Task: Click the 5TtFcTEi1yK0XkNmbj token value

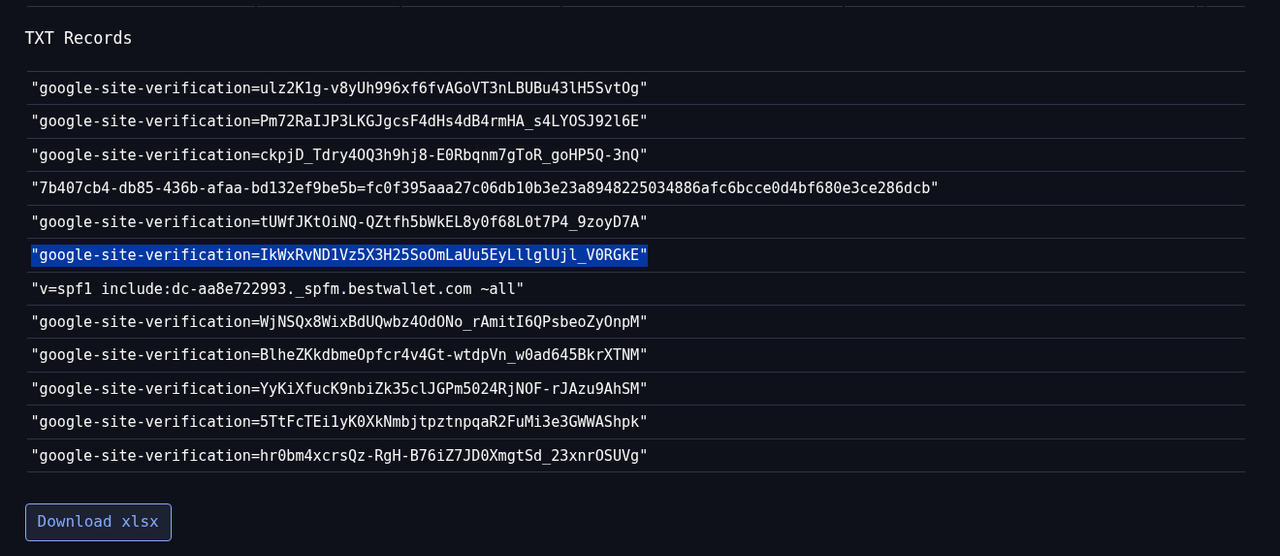Action: (448, 422)
